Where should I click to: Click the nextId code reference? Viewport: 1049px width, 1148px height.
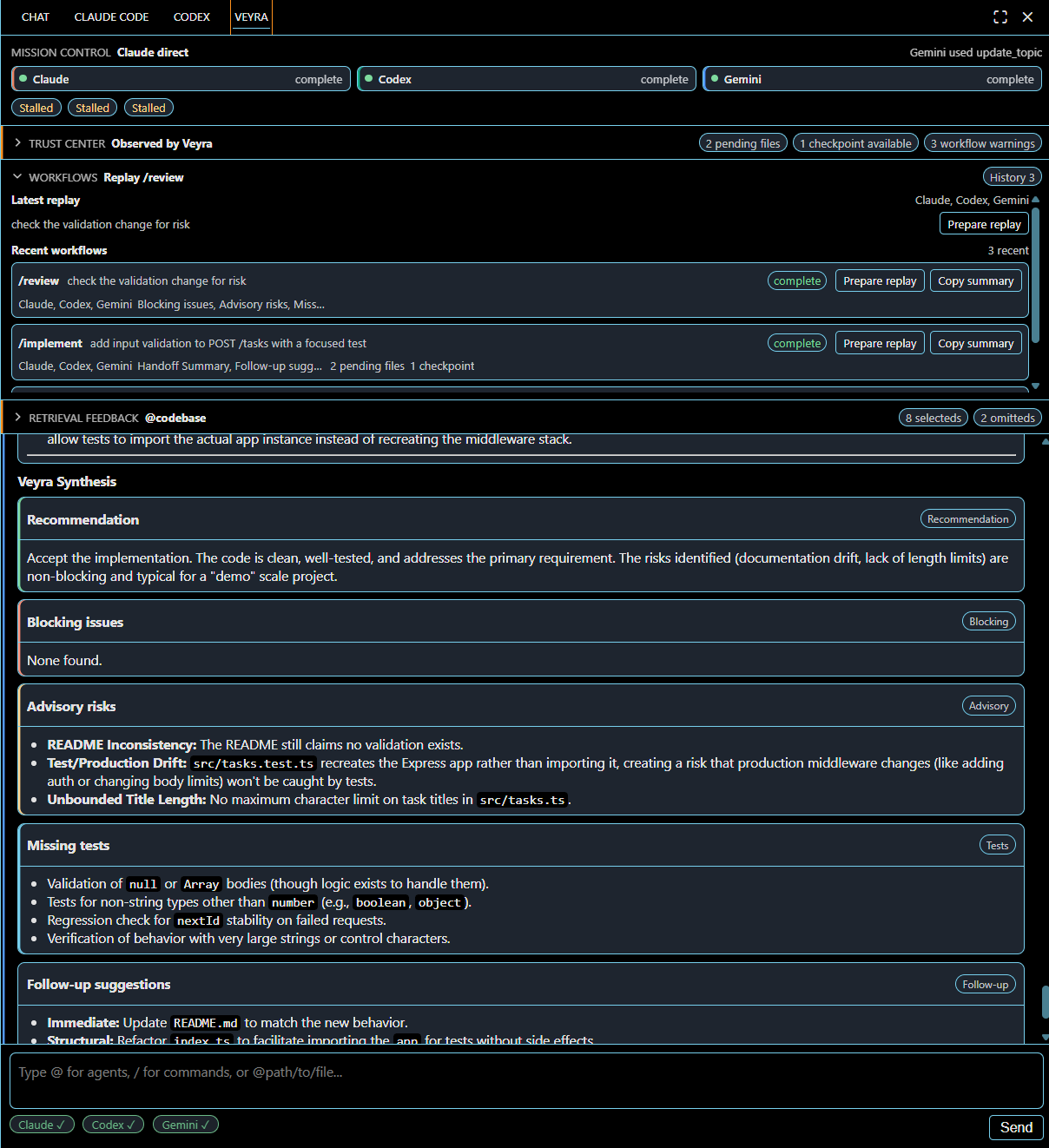point(198,920)
